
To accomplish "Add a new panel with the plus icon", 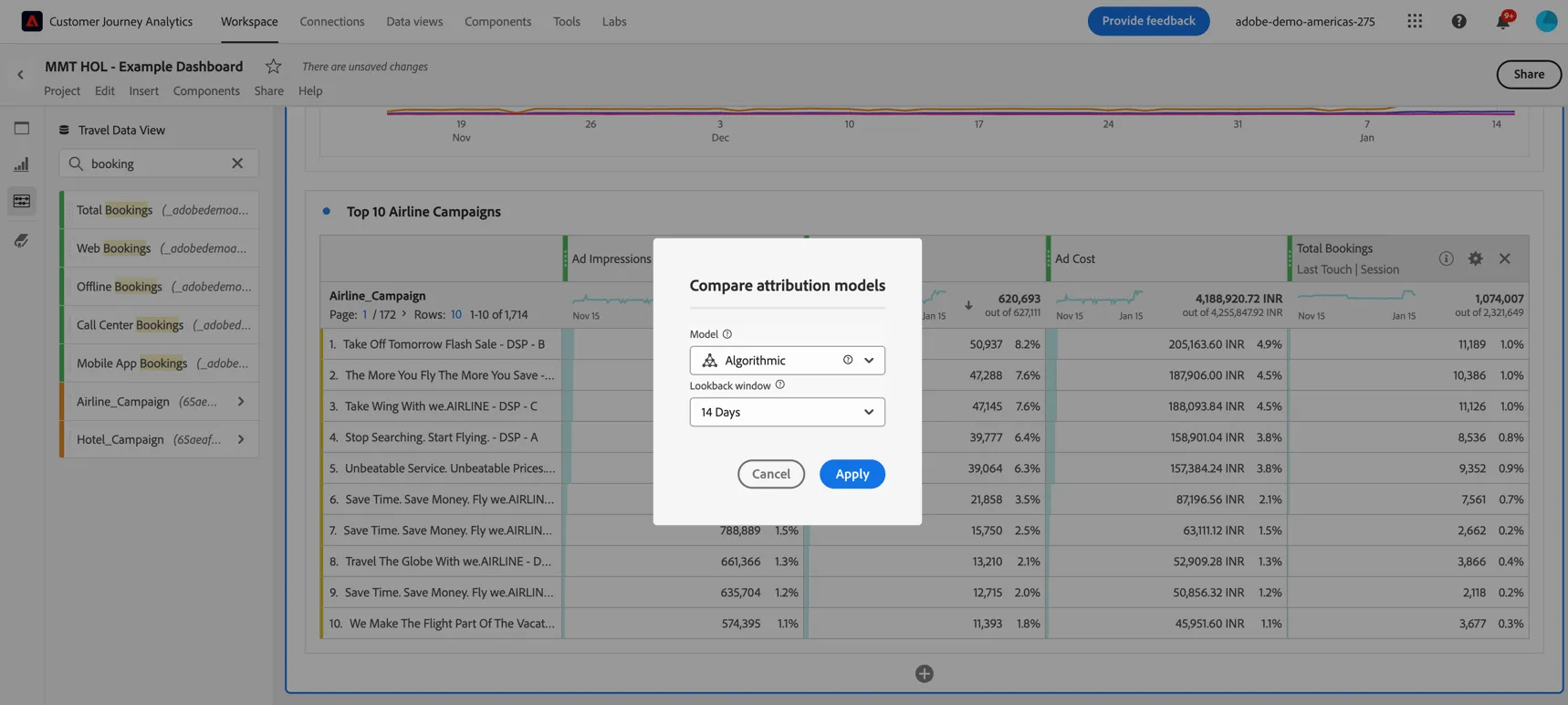I will (924, 674).
